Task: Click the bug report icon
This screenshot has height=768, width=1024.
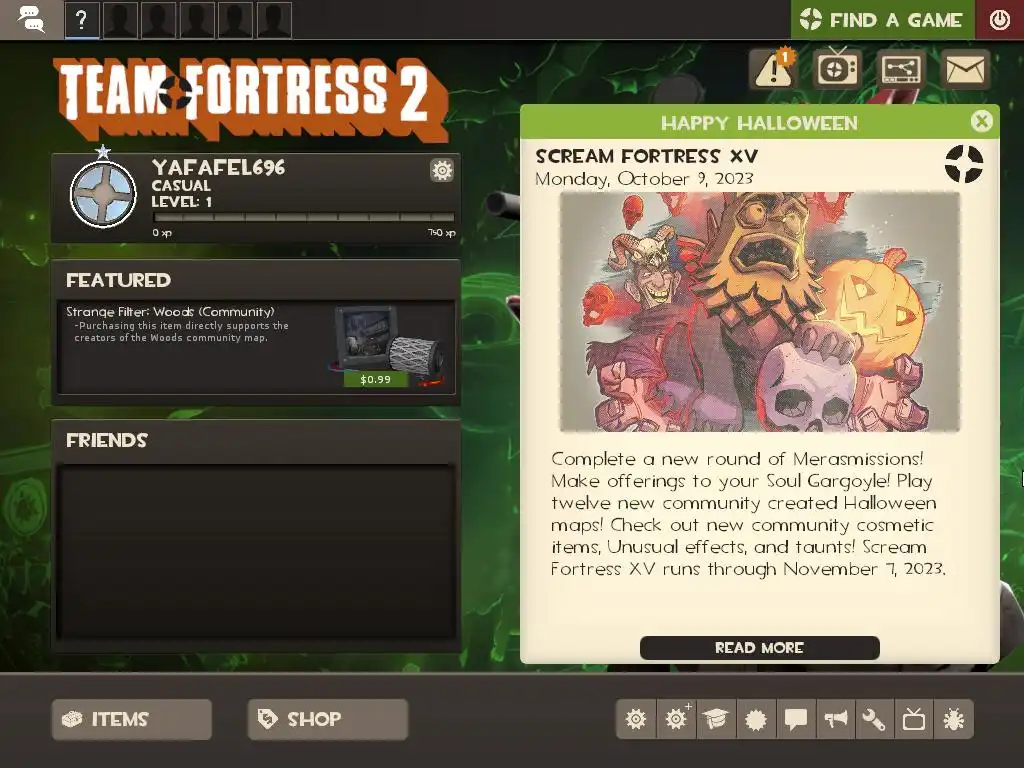Action: click(953, 719)
